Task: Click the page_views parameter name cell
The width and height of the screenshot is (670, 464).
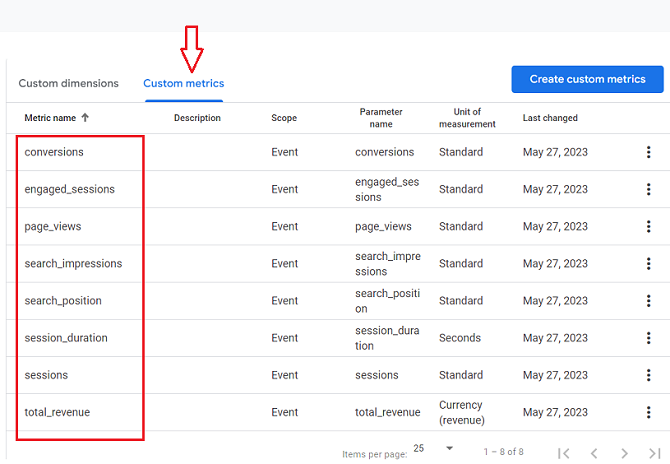Action: (x=383, y=226)
